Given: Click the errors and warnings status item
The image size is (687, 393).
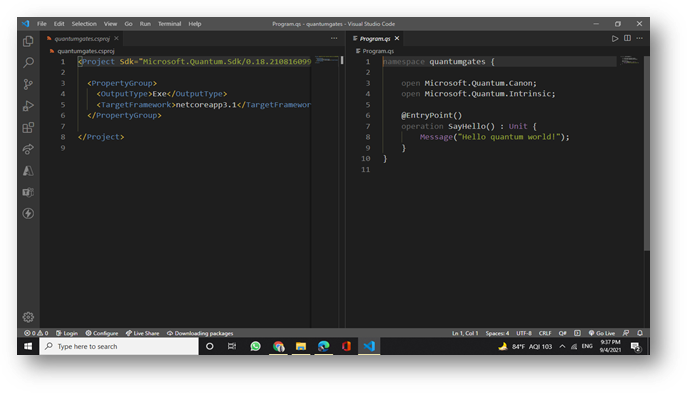Looking at the screenshot, I should (36, 333).
